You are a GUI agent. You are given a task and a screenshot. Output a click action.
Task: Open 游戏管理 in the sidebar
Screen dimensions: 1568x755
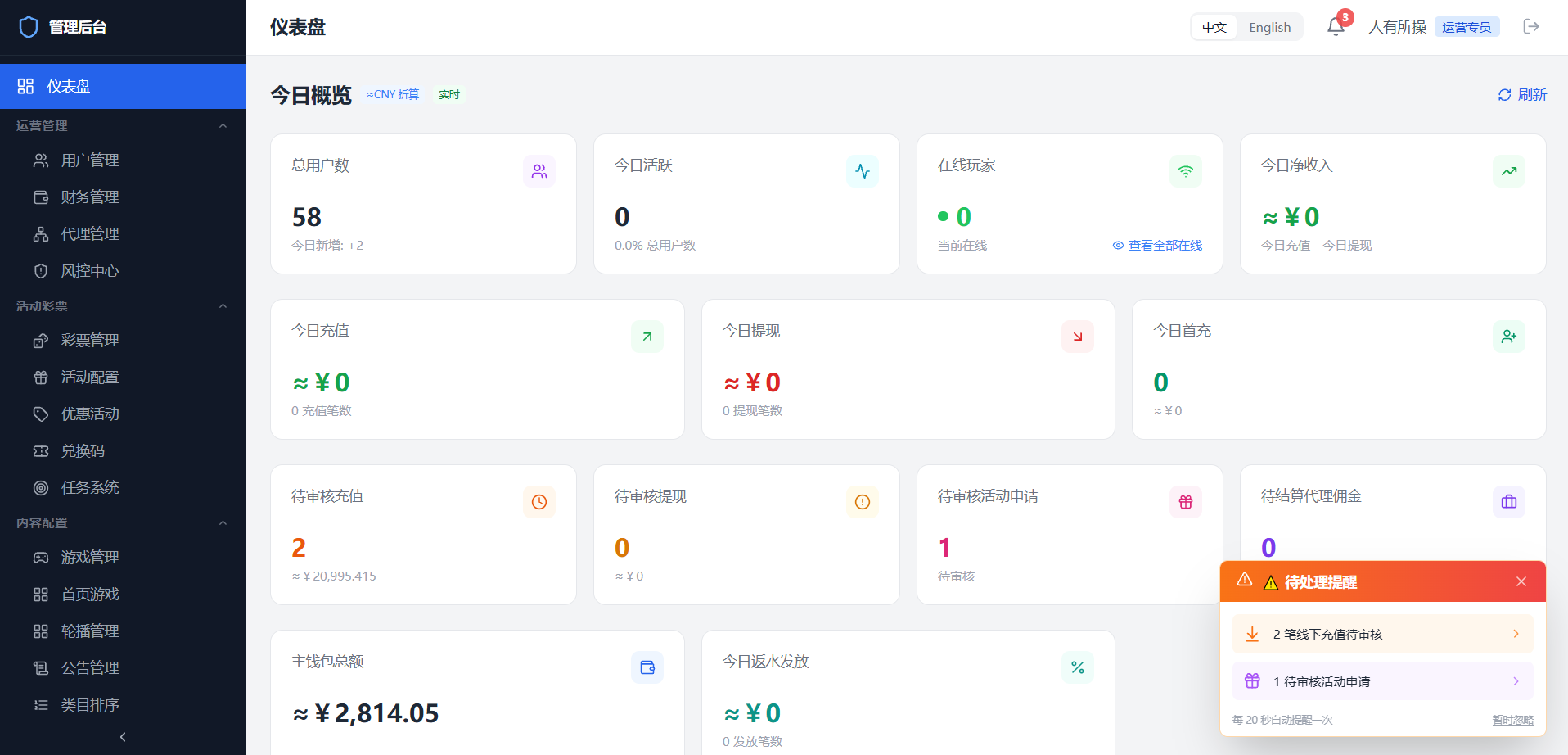123,558
